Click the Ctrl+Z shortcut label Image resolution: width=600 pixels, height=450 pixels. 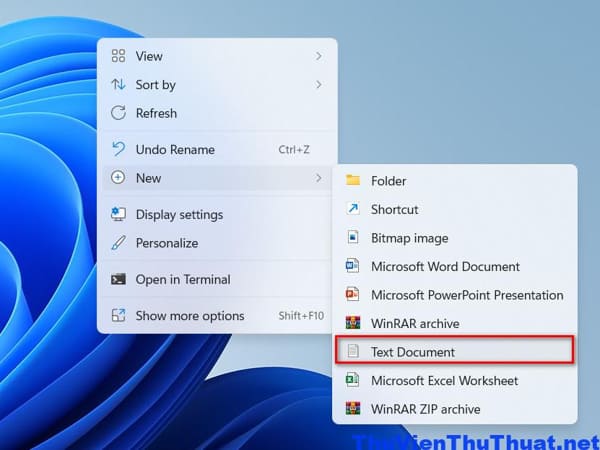294,149
